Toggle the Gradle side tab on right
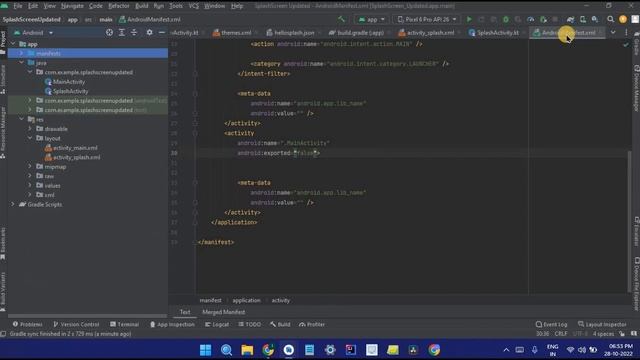This screenshot has height=360, width=640. (636, 45)
